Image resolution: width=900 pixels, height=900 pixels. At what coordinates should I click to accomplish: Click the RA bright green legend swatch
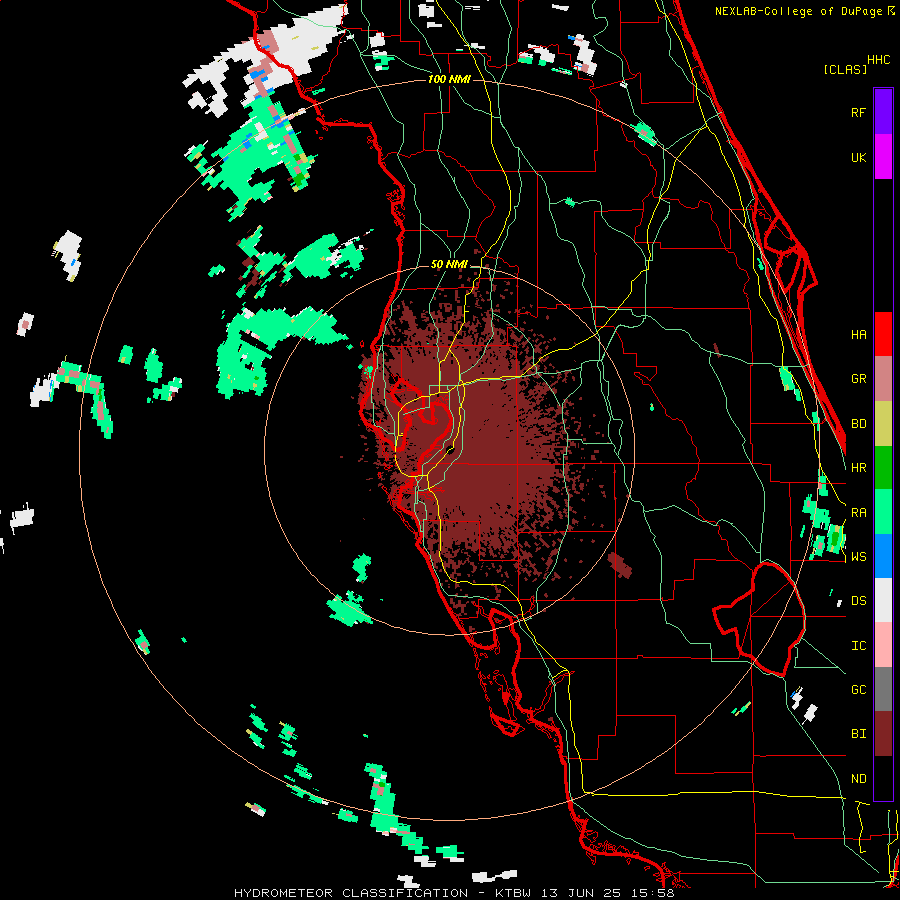click(x=883, y=512)
